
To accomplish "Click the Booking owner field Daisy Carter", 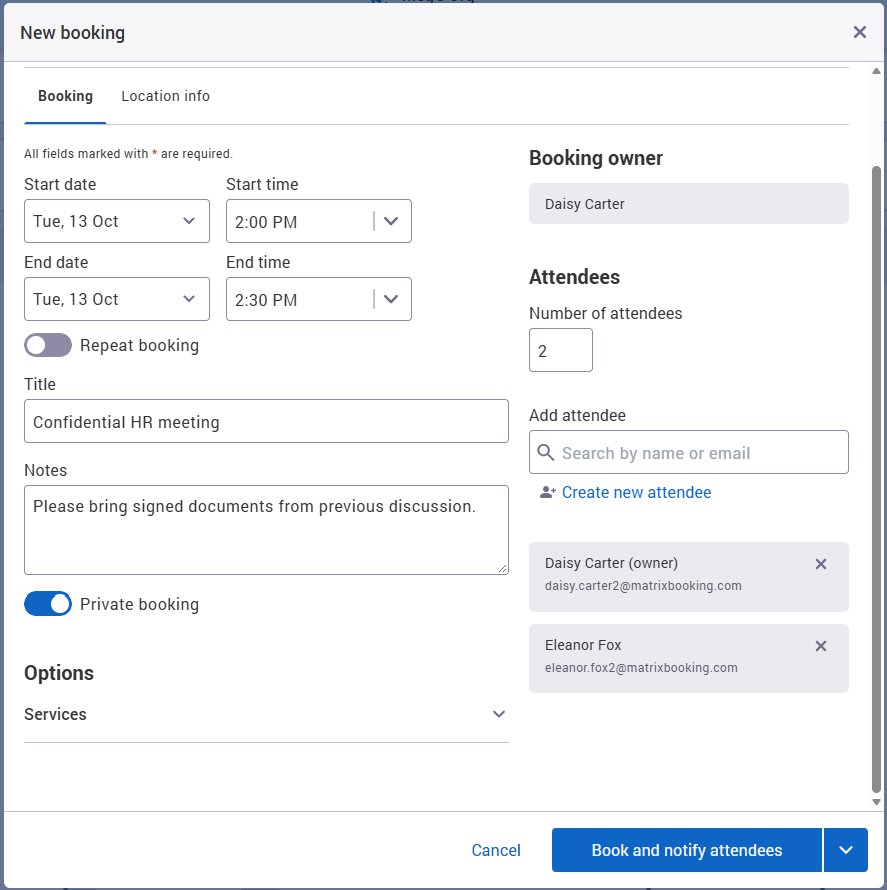I will (x=689, y=203).
